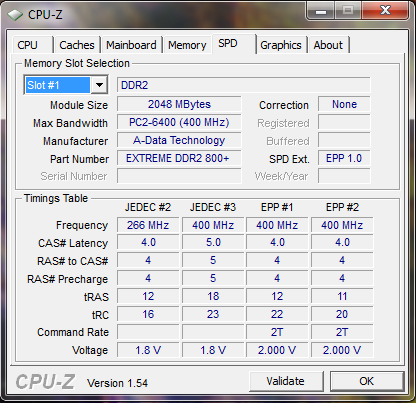Click the empty Registered field

[344, 122]
